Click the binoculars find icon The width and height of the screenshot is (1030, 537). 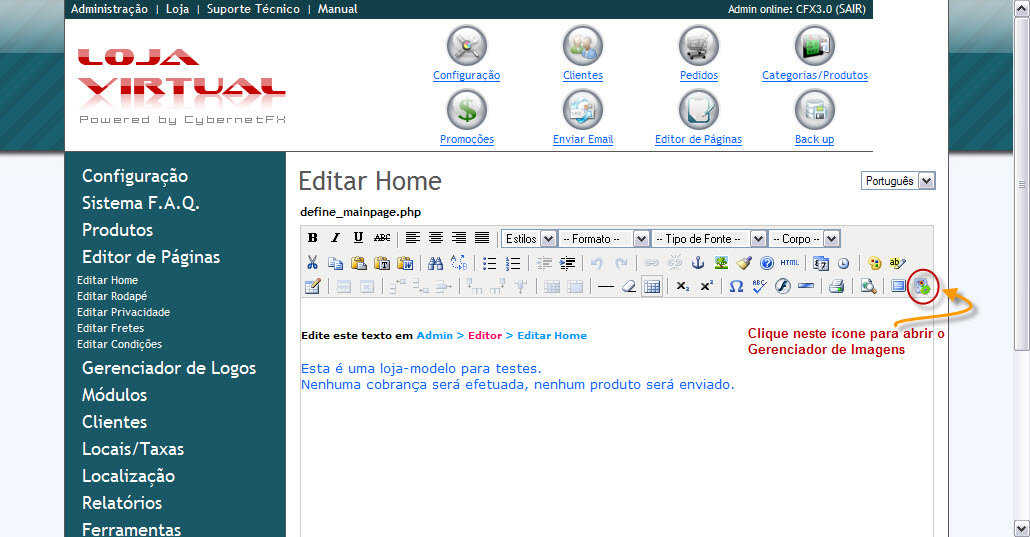[x=435, y=263]
